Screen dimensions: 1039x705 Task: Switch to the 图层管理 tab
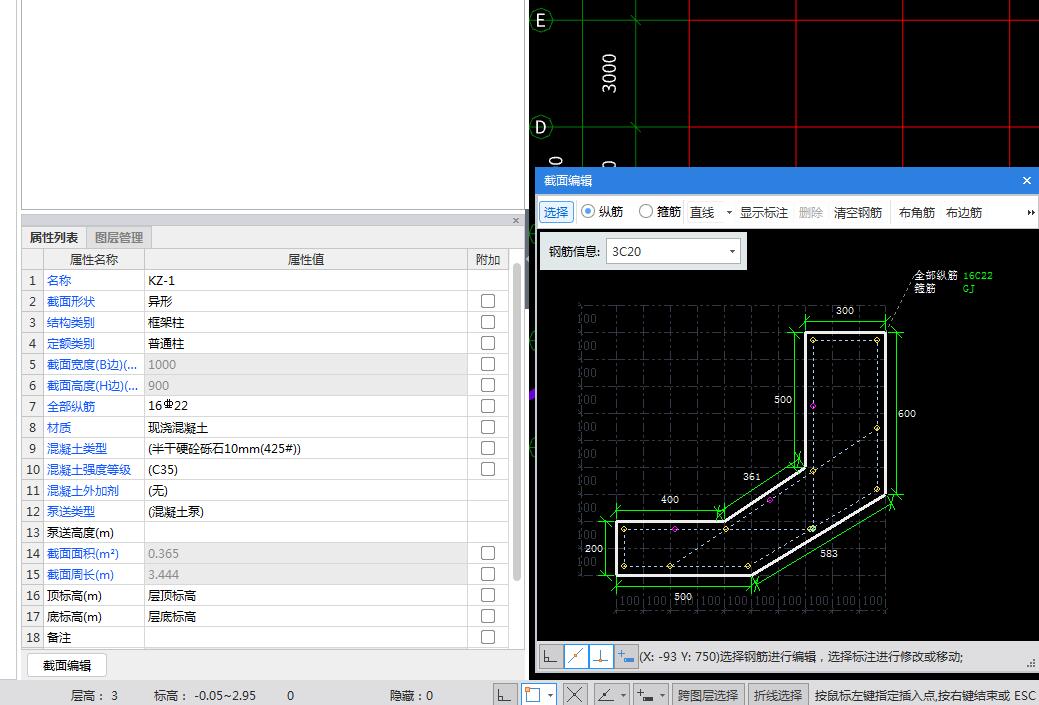coord(119,237)
